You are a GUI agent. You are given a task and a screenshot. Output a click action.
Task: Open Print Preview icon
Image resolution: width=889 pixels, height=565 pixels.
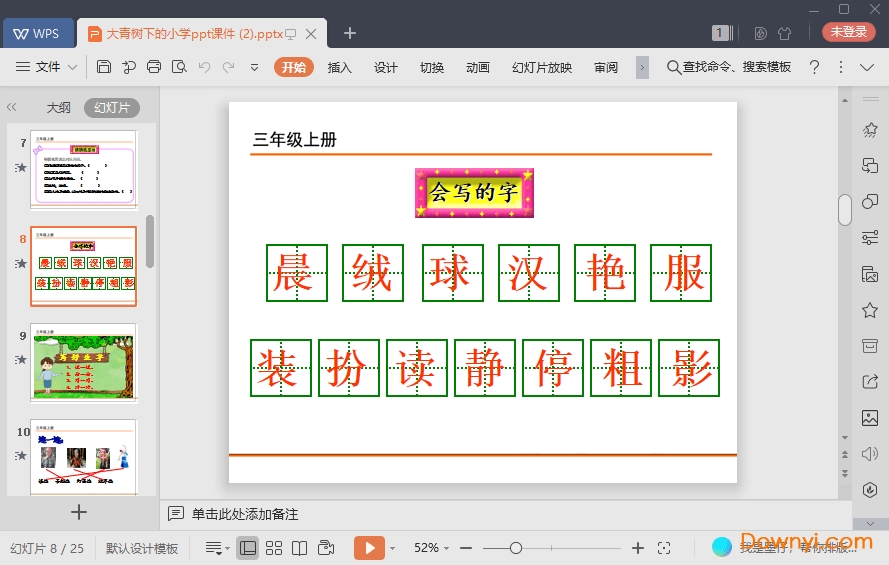[x=179, y=67]
